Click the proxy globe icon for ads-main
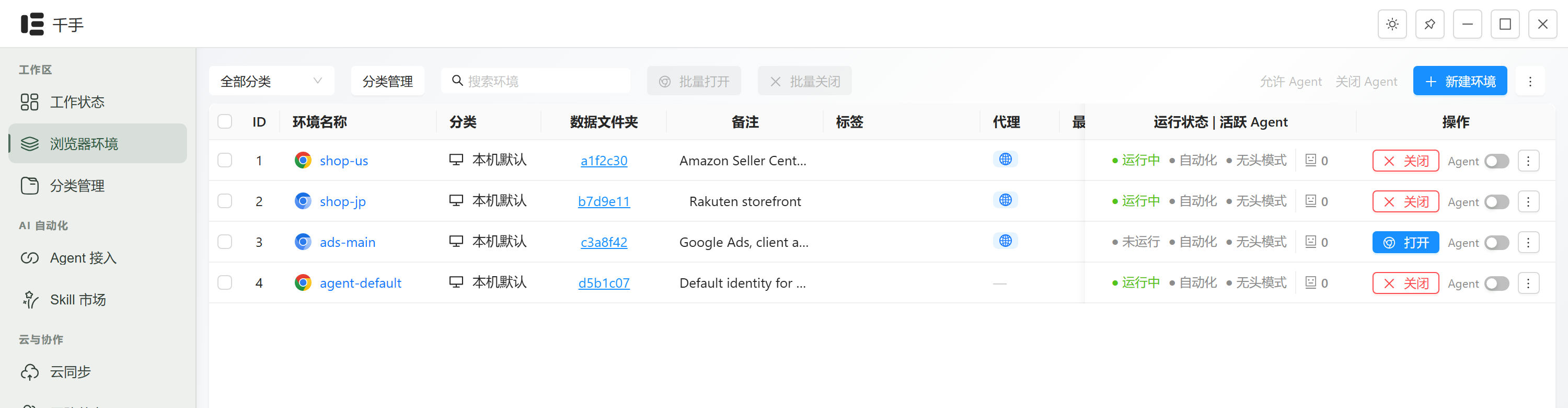Image resolution: width=1568 pixels, height=408 pixels. coord(1005,241)
